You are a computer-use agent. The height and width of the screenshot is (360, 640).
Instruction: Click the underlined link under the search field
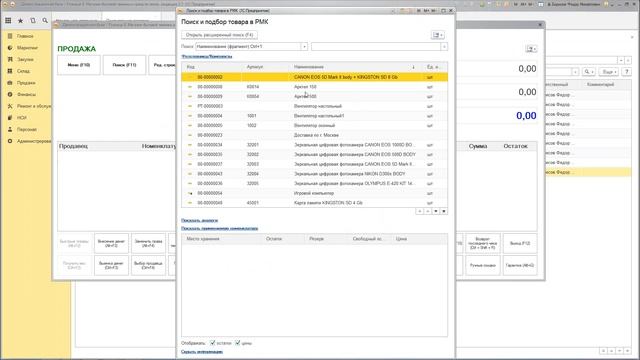[207, 56]
